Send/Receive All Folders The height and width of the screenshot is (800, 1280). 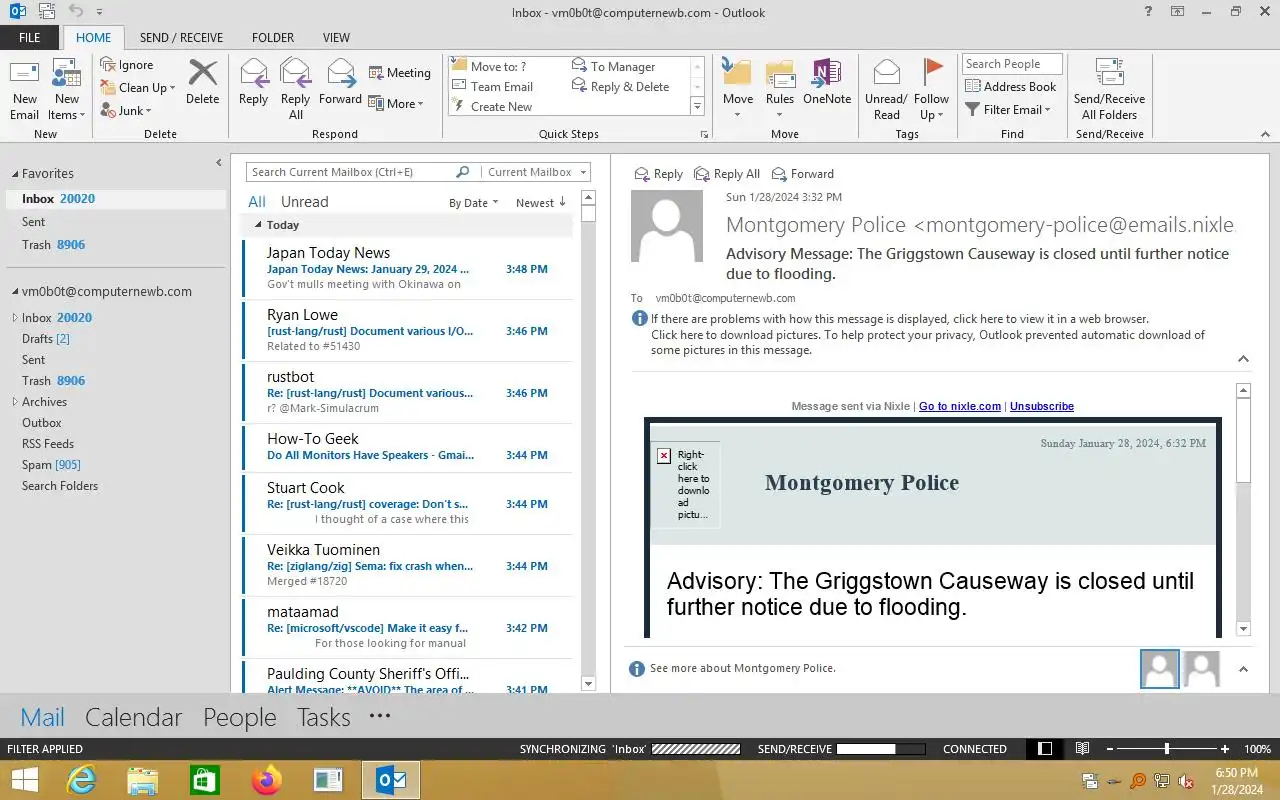click(1109, 89)
